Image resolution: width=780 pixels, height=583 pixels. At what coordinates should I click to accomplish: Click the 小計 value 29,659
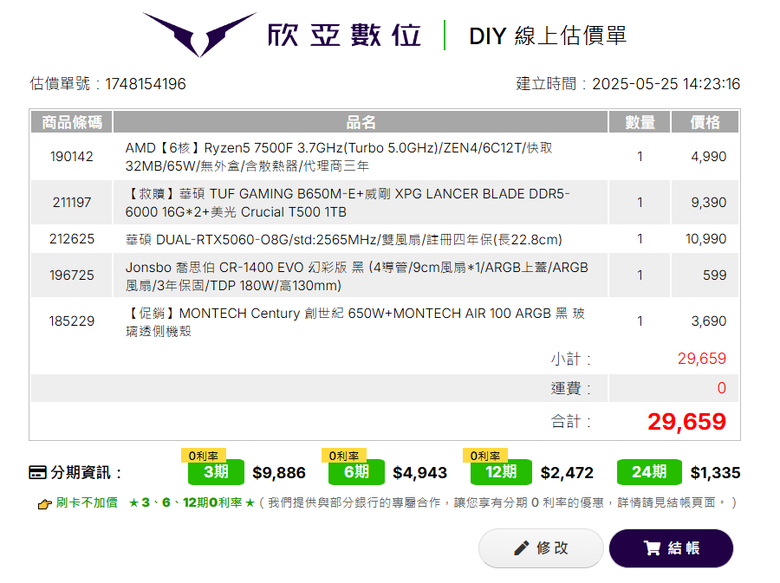(x=701, y=359)
